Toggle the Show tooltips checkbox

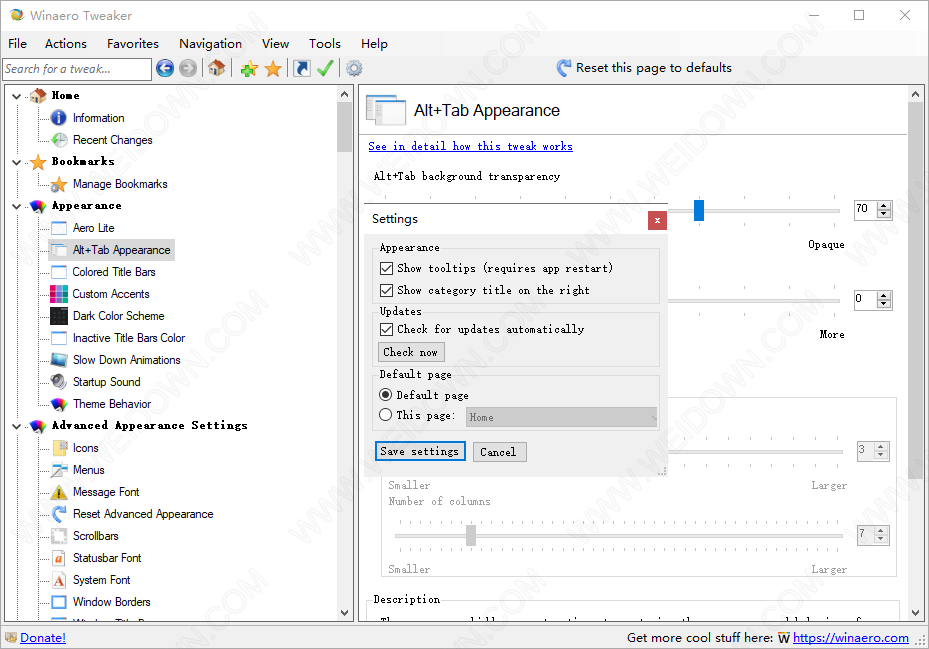click(x=386, y=268)
